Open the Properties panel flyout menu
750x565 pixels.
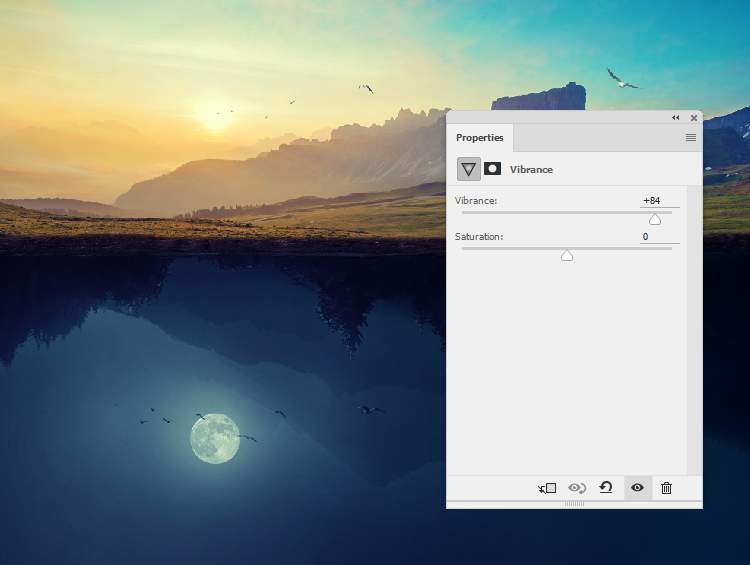pos(690,138)
